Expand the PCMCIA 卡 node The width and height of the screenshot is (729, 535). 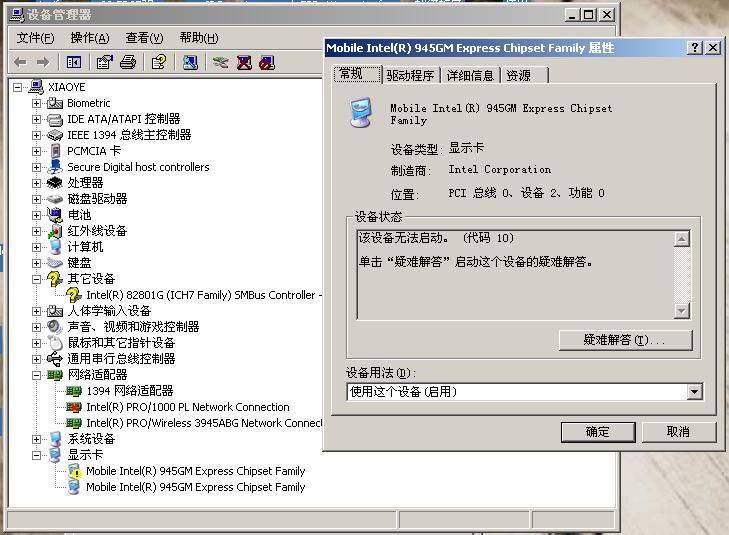coord(36,151)
